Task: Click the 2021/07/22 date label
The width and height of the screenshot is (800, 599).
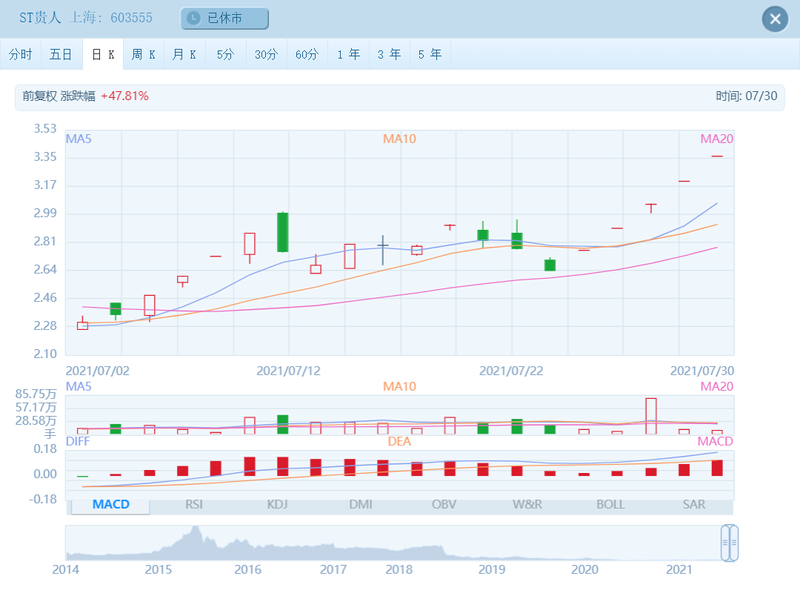Action: click(511, 371)
